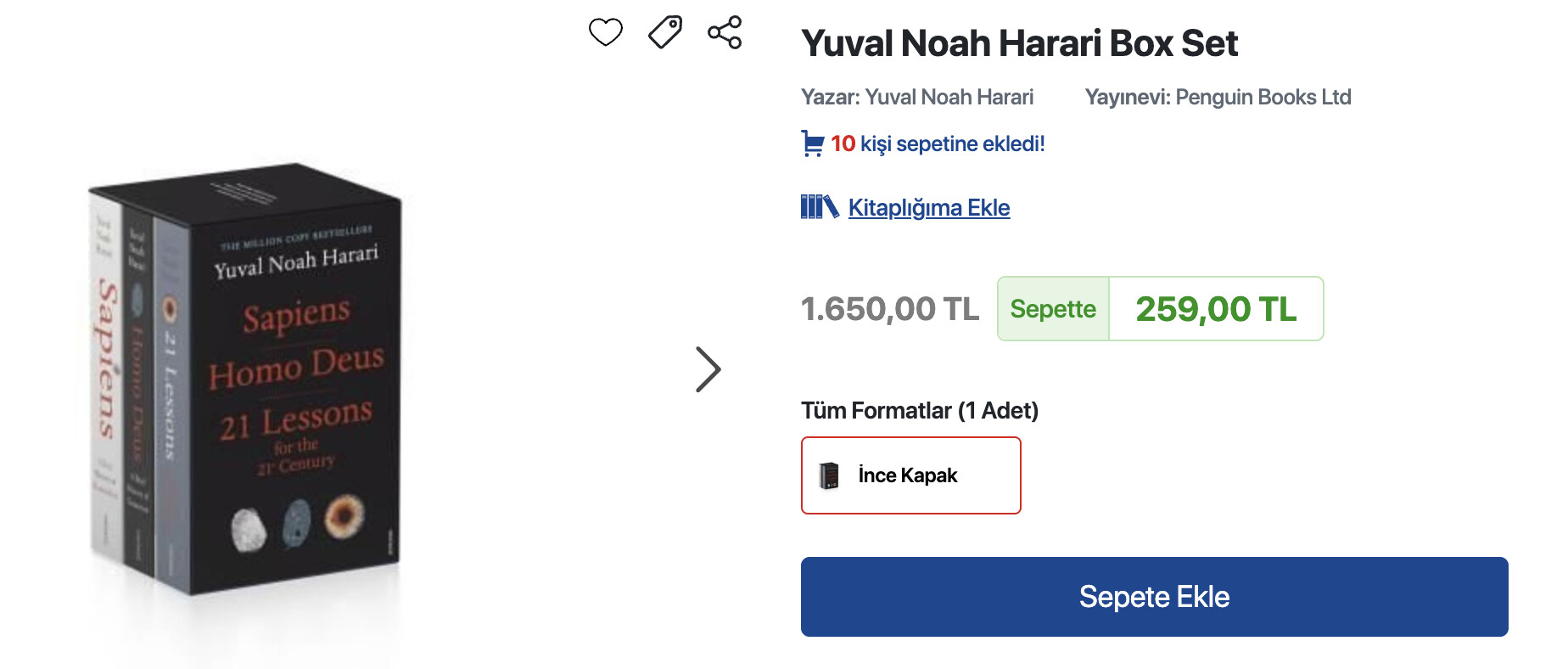Click the bookshelf icon beside Kitaplığıma Ekle
1568x669 pixels.
tap(819, 207)
